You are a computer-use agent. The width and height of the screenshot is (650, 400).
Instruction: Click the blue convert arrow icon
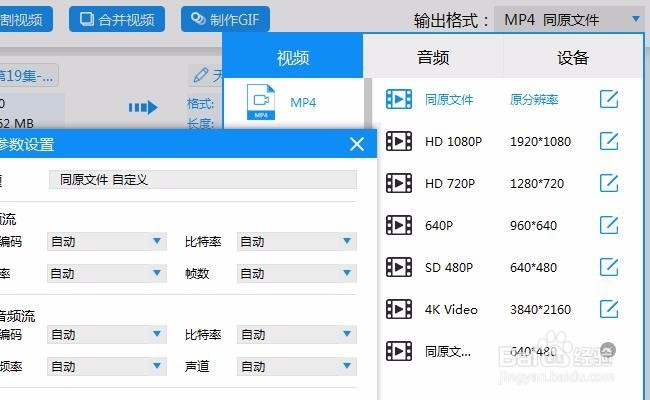[143, 107]
